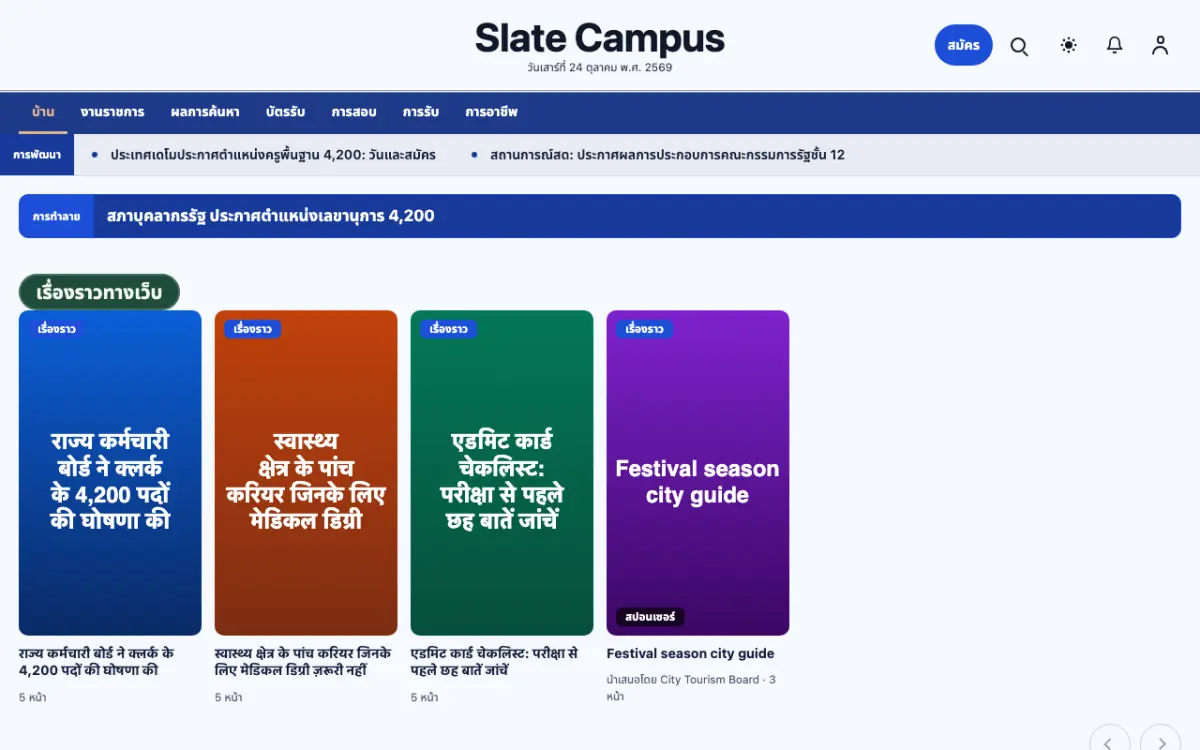Open the blue clerk posts story card
Screen dimensions: 1200x750
pyautogui.click(x=110, y=473)
